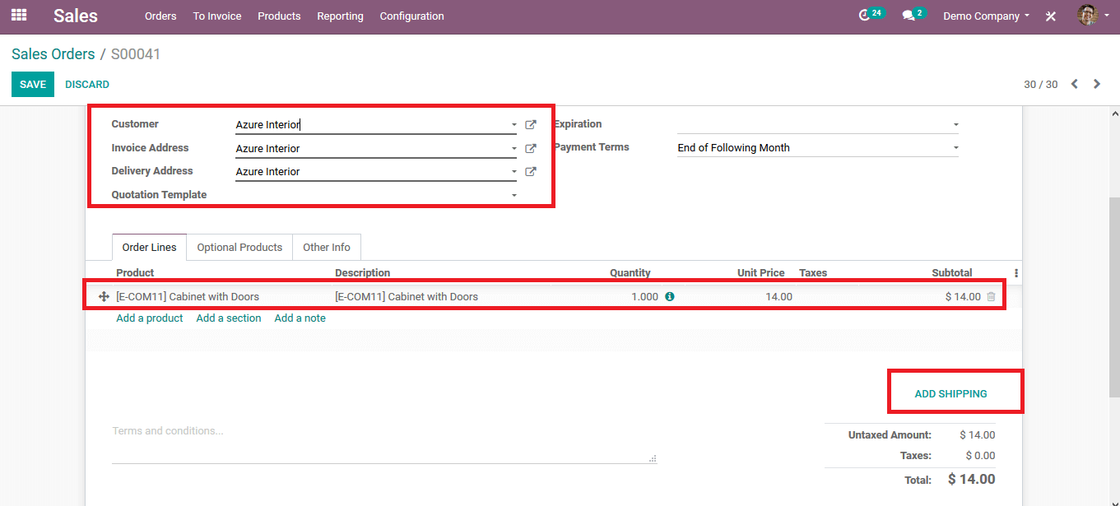
Task: Go to next record arrow
Action: point(1097,84)
